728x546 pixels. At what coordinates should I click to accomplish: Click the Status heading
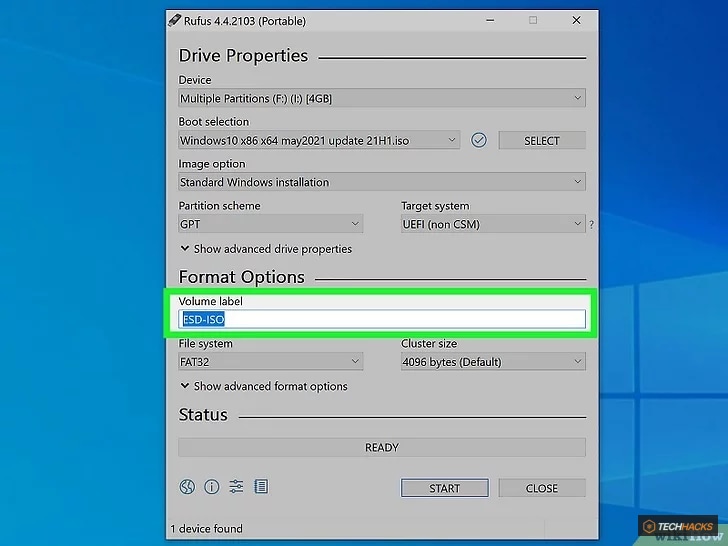203,415
